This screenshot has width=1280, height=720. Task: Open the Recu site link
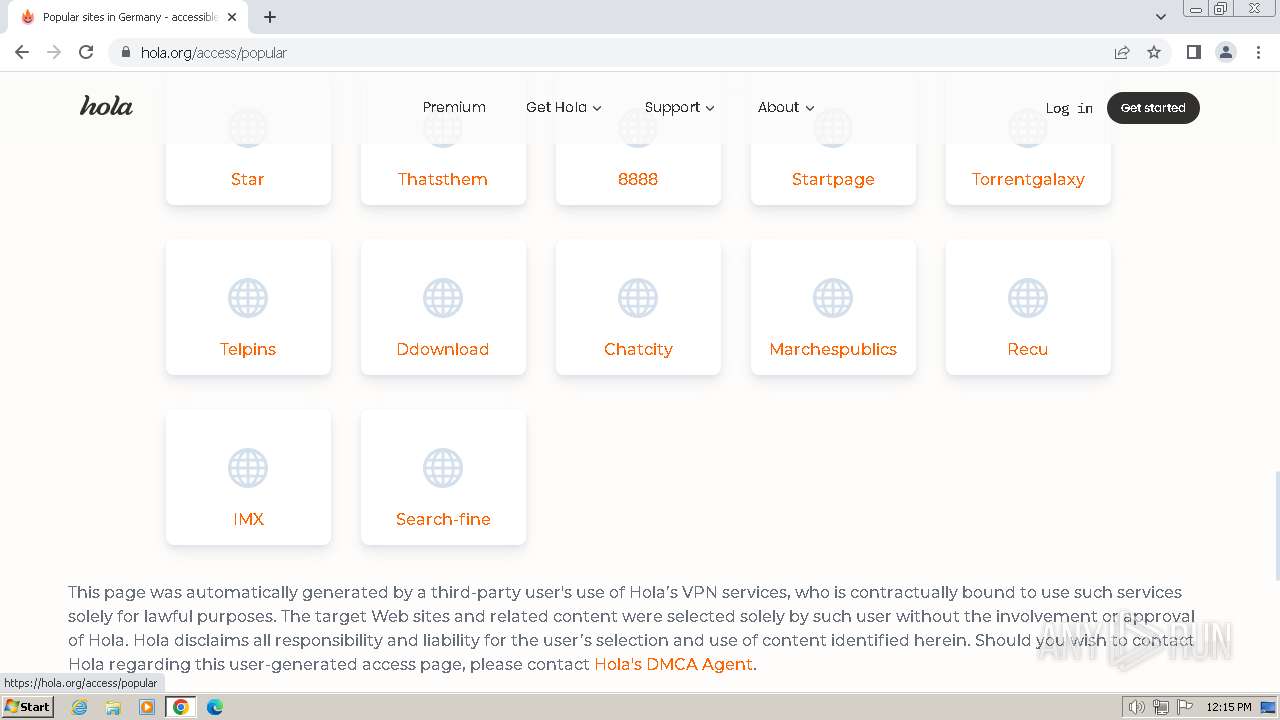(1028, 349)
